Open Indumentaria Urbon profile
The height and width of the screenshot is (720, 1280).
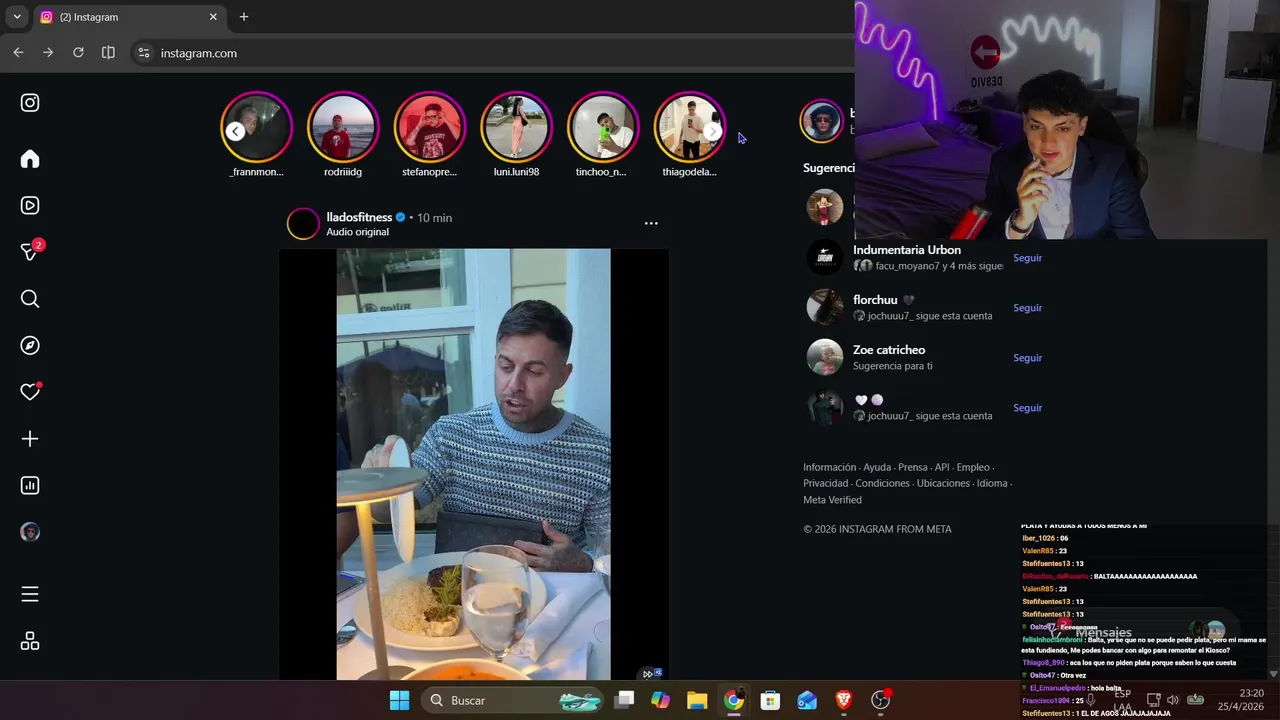pyautogui.click(x=906, y=250)
